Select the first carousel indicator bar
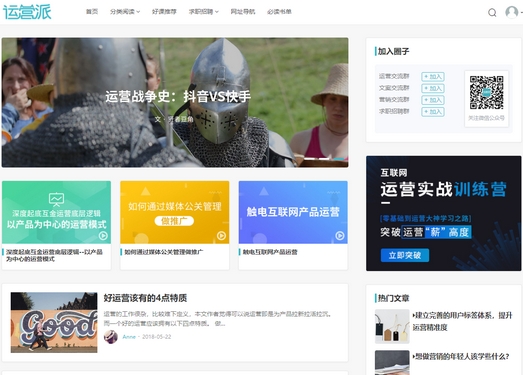This screenshot has height=375, width=523. pyautogui.click(x=309, y=159)
